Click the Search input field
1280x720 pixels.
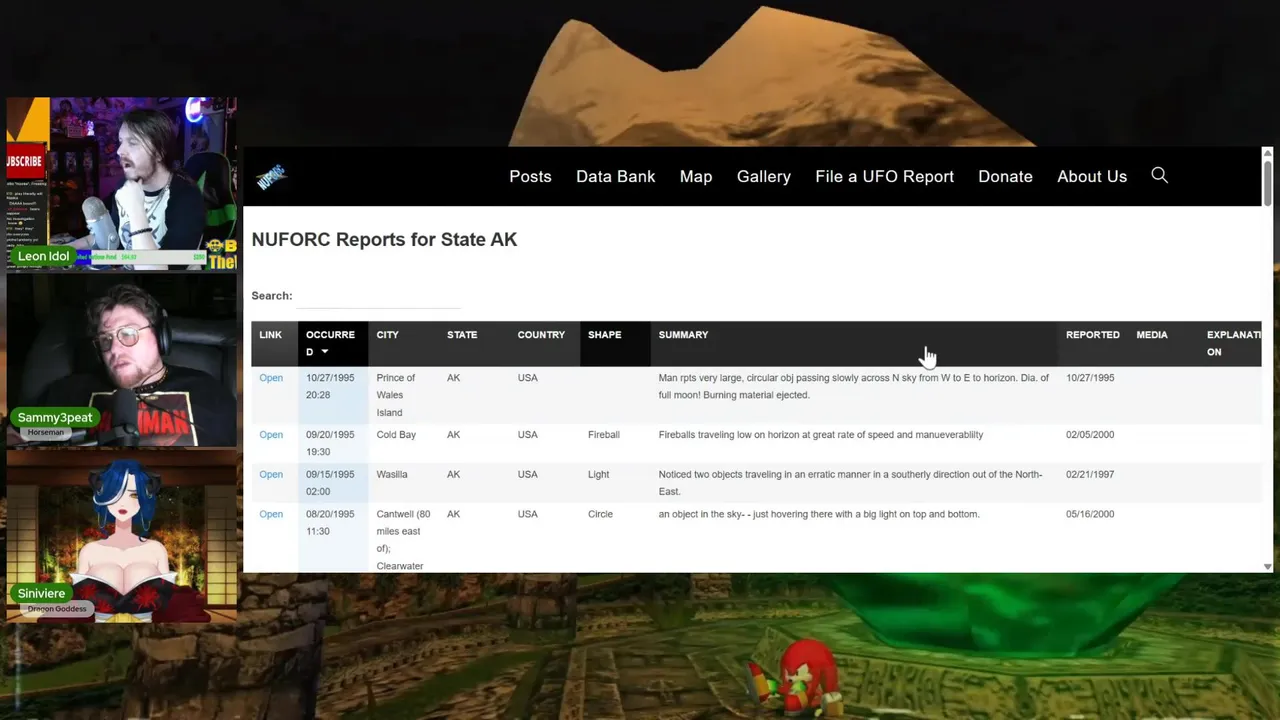(380, 296)
